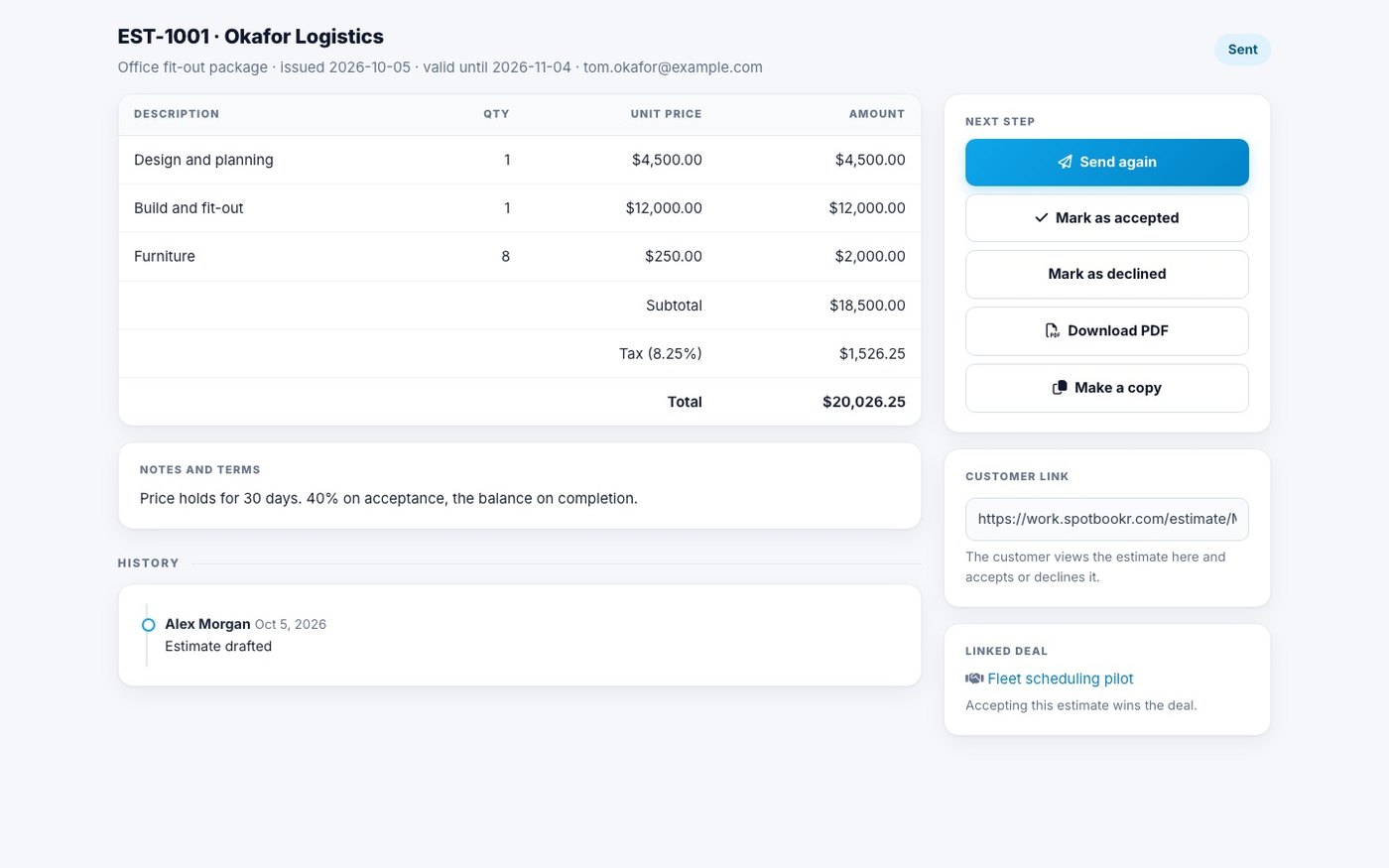Click the NOTES AND TERMS heading
The height and width of the screenshot is (868, 1389).
(x=200, y=470)
